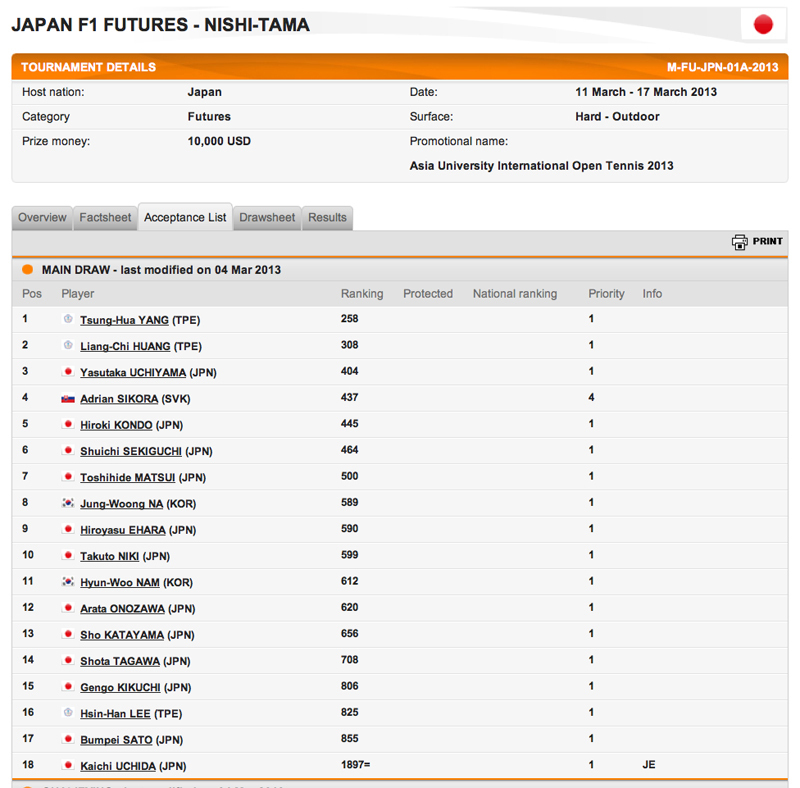Click the Korean flag beside Hyun-Woo NAM

(68, 581)
